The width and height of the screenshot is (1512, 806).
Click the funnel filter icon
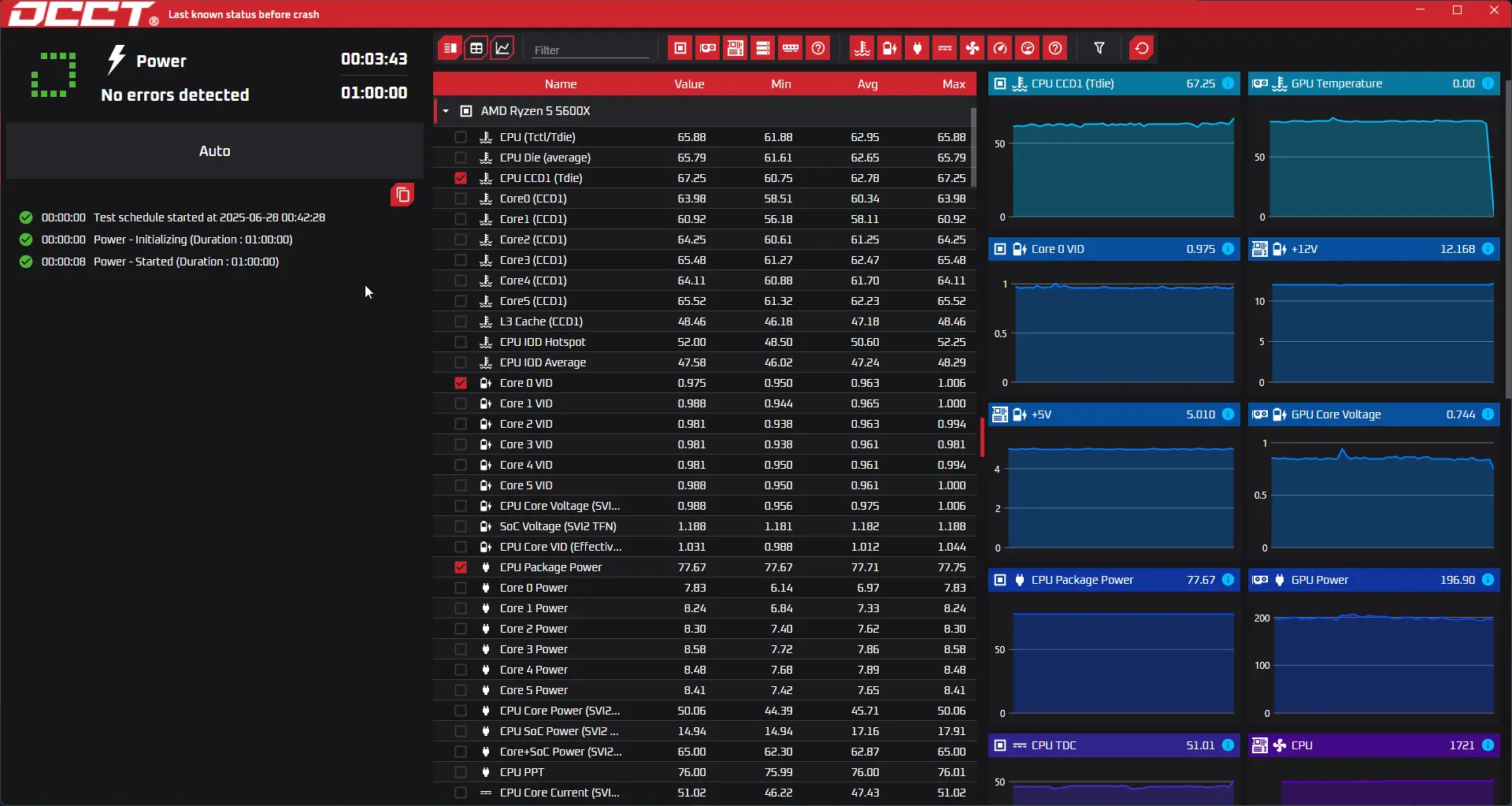1099,49
